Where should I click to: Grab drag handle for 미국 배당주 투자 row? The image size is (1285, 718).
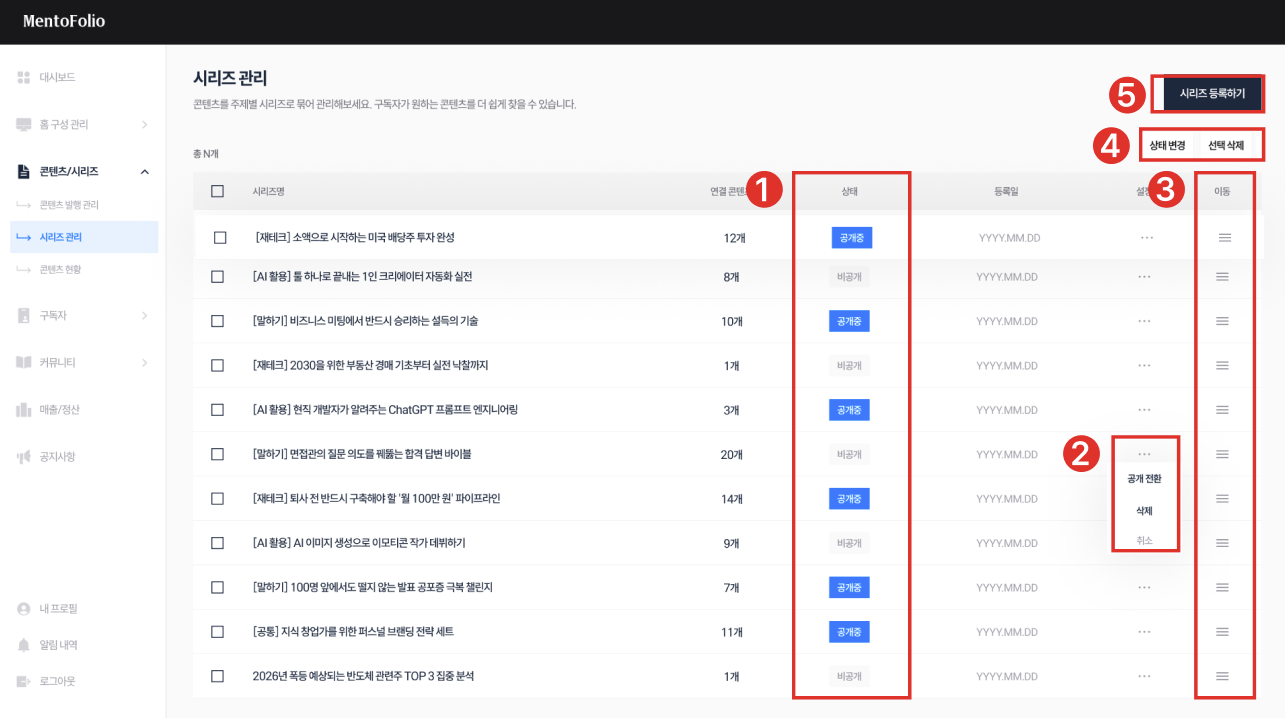click(1224, 238)
